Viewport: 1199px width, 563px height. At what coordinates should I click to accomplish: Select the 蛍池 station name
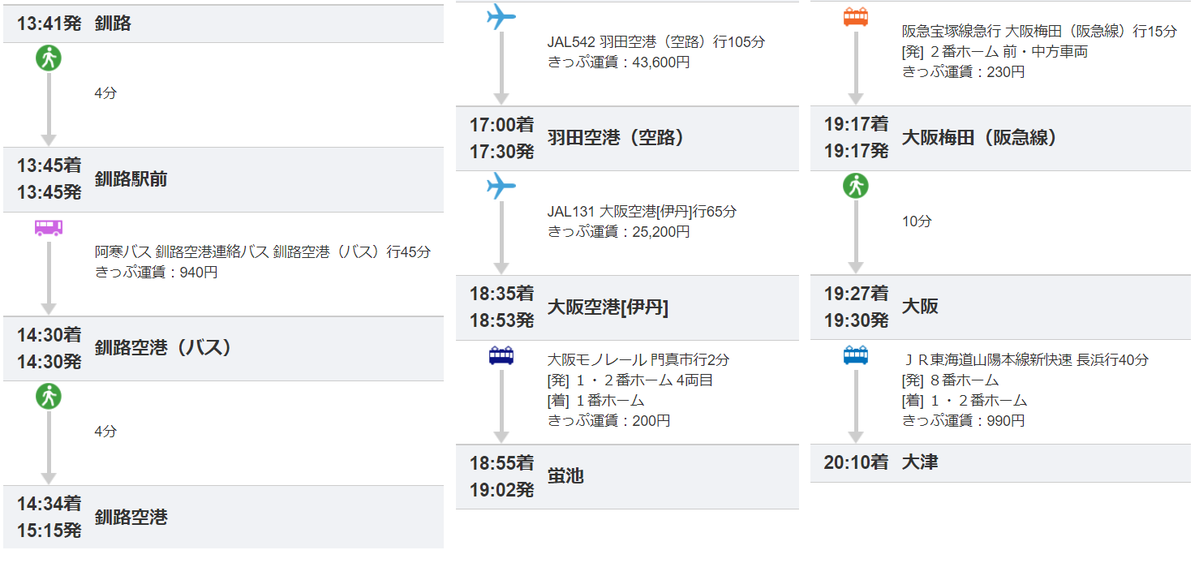point(566,476)
